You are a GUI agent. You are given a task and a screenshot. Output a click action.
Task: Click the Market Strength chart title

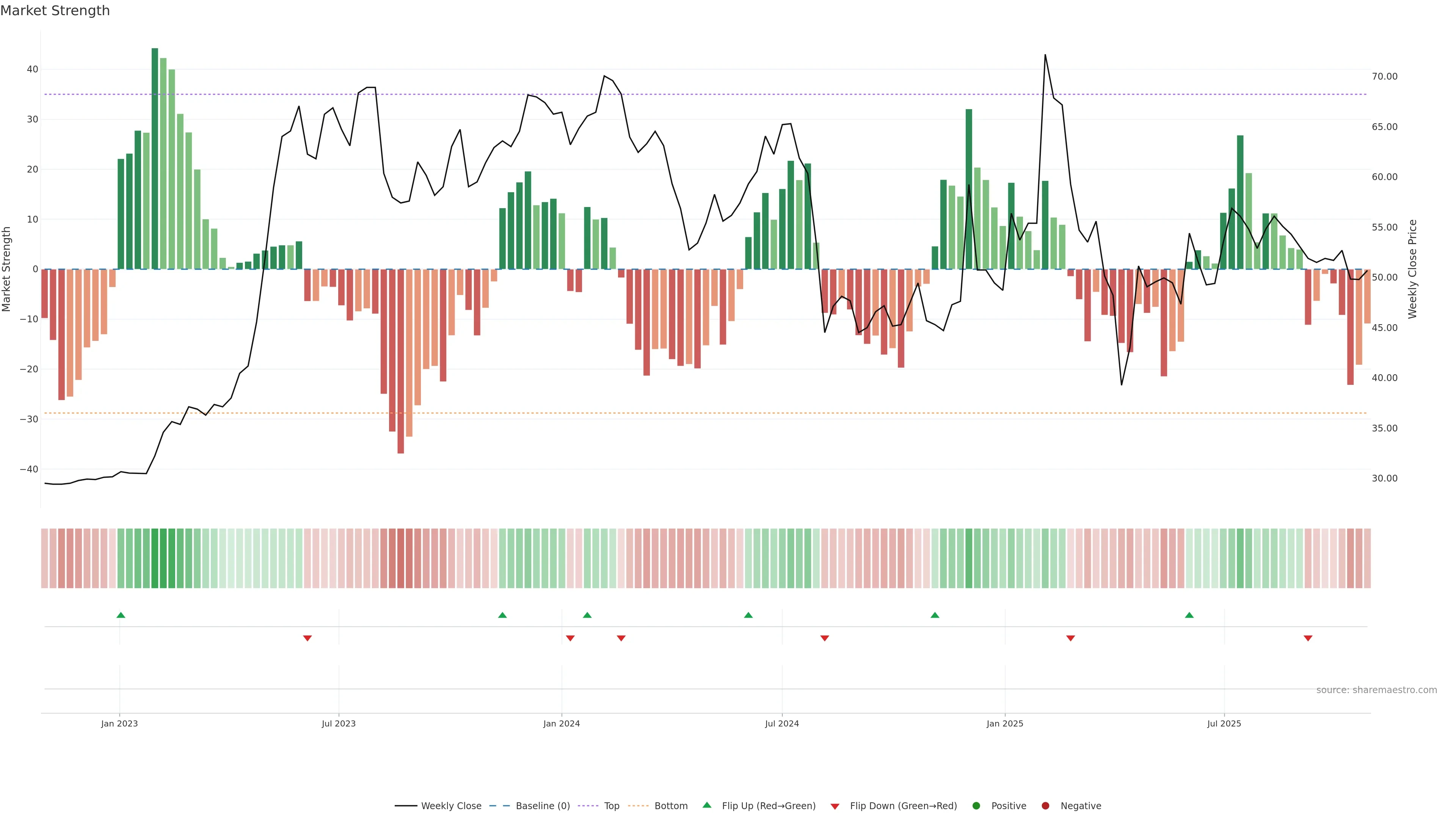(55, 11)
